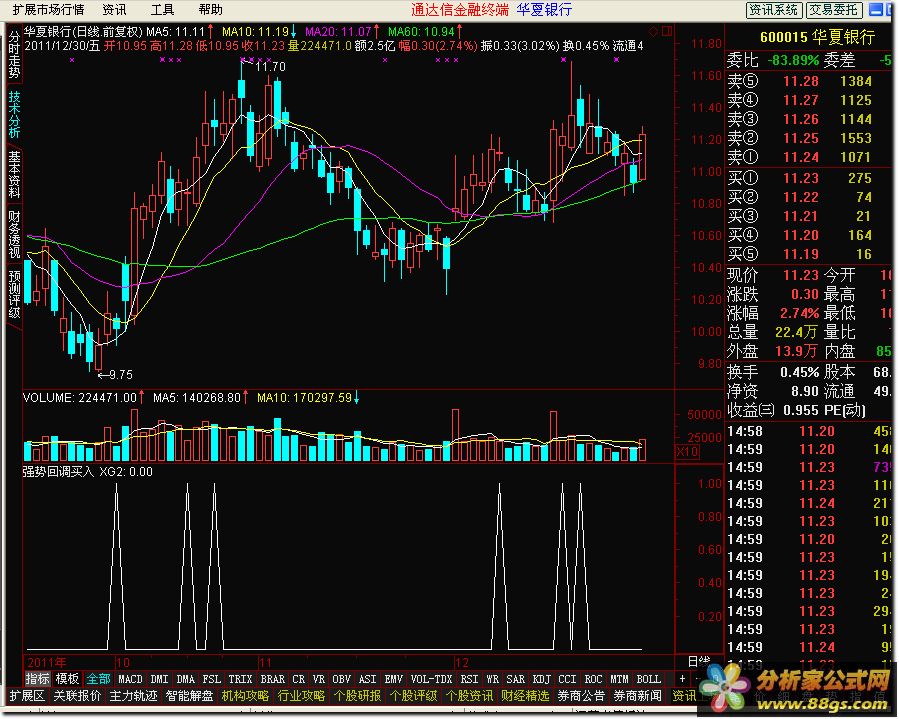The height and width of the screenshot is (719, 899).
Task: Click the 强势回调买入 XG2 indicator title
Action: [88, 472]
